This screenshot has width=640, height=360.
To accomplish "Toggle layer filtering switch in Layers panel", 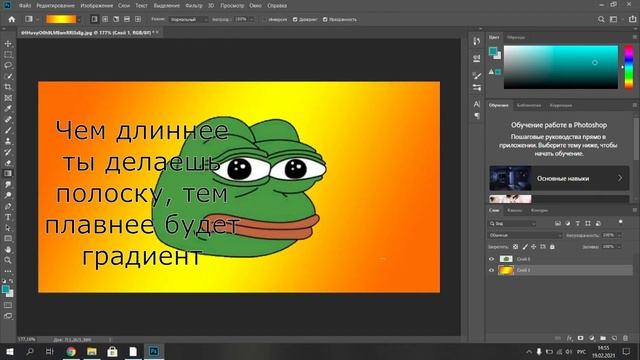I will [621, 222].
